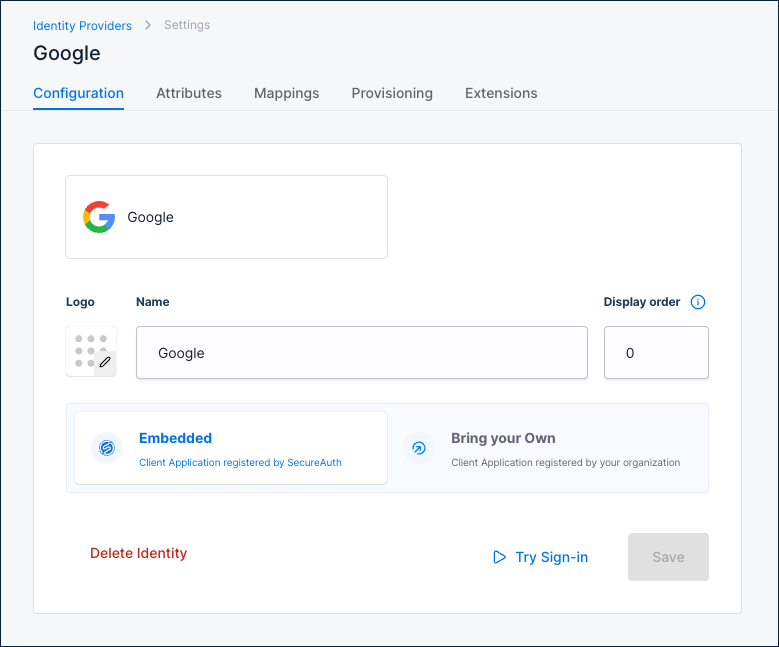The image size is (779, 647).
Task: Click the Display order label
Action: 641,302
